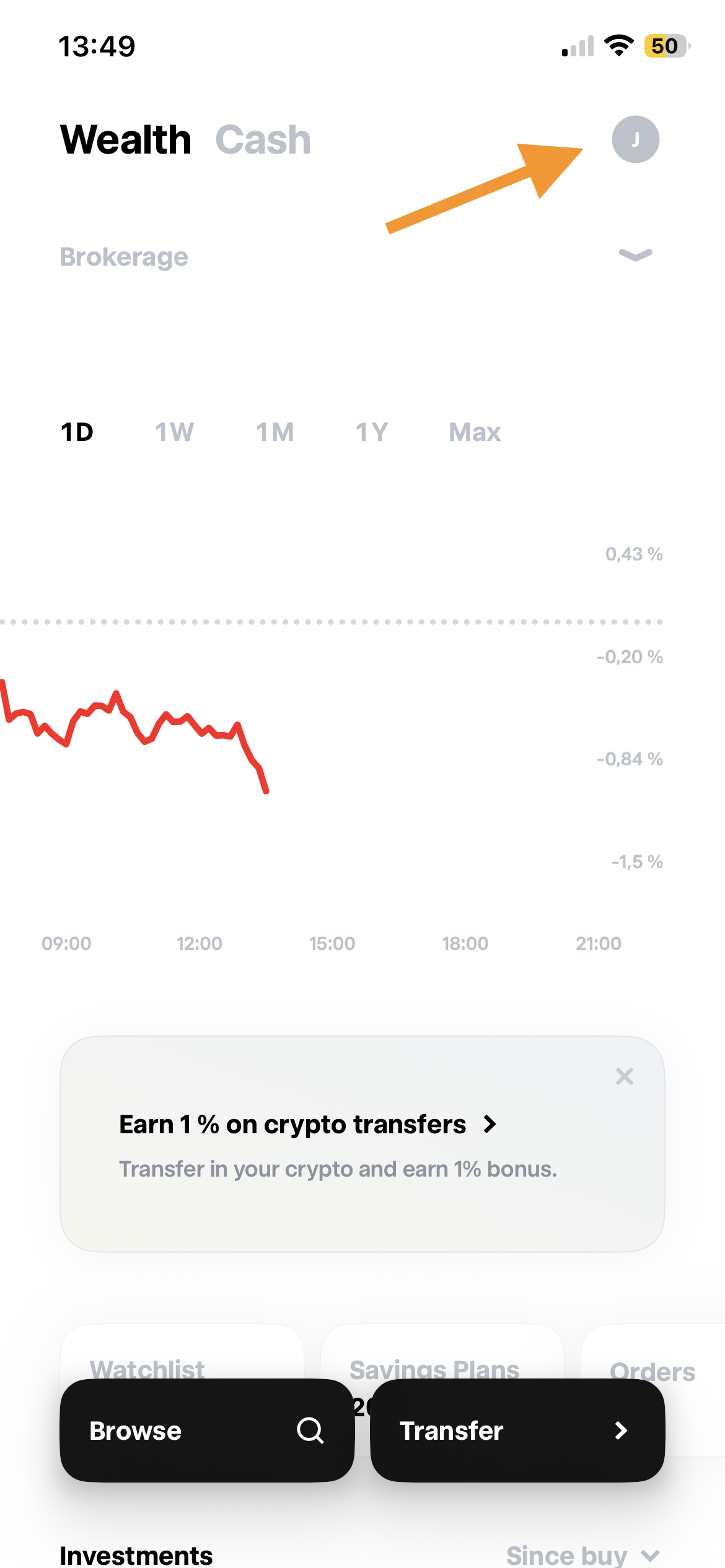Open the Orders card
The width and height of the screenshot is (725, 1568).
click(652, 1372)
